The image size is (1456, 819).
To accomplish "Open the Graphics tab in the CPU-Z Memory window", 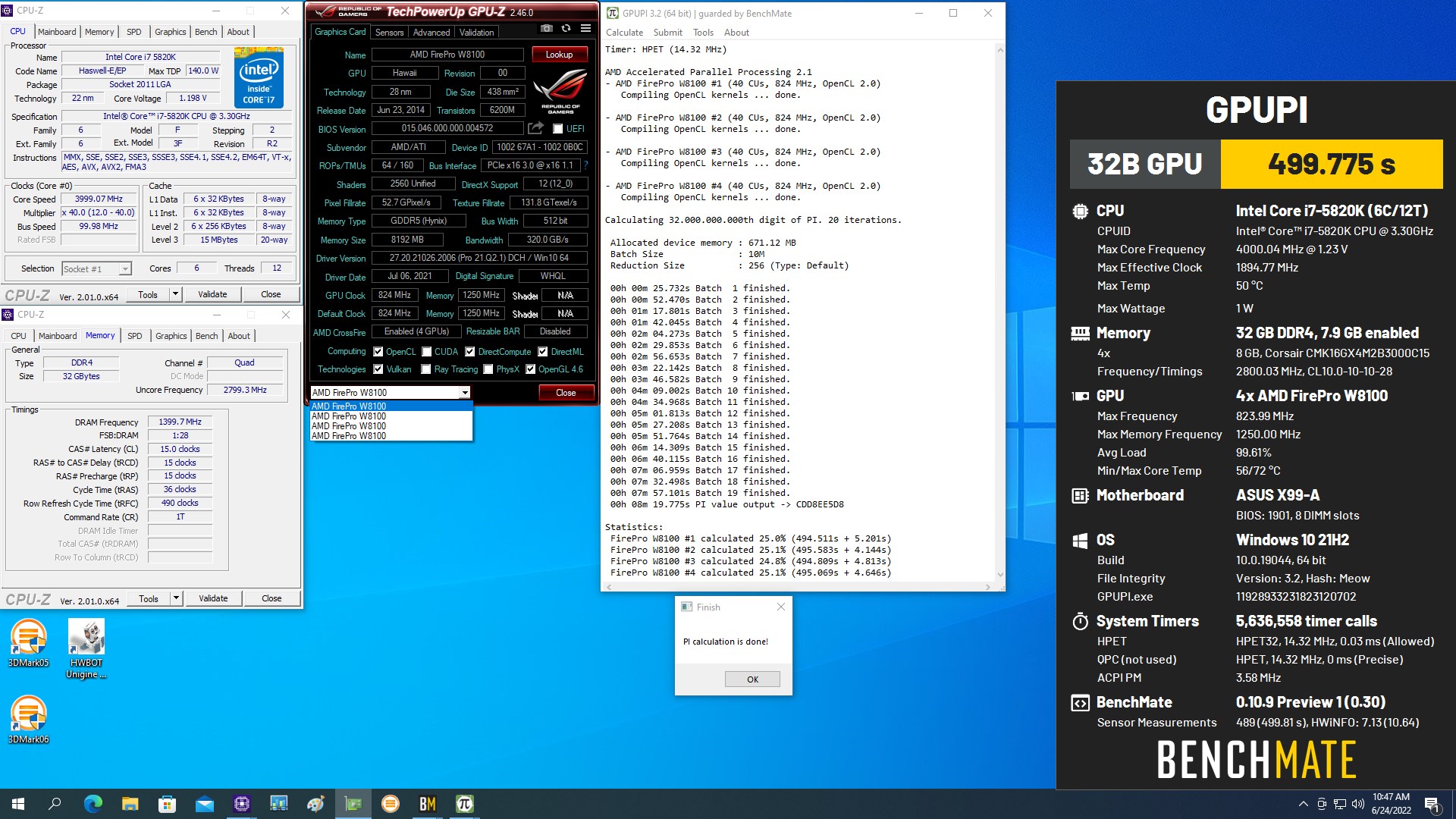I will click(x=171, y=336).
